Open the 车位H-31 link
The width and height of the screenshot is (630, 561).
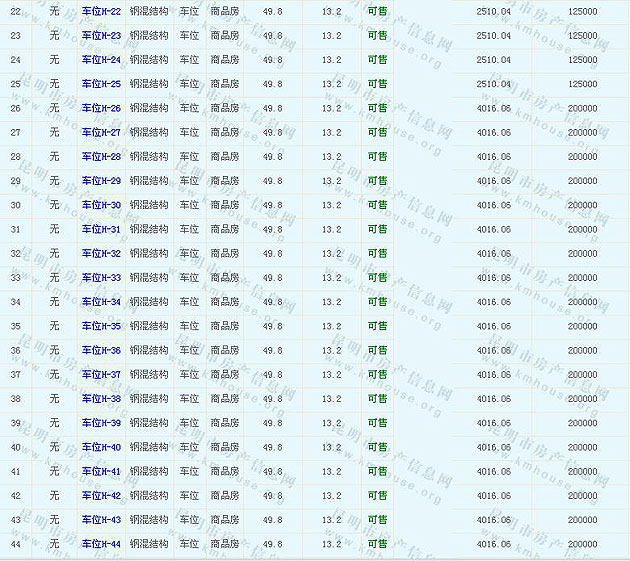pyautogui.click(x=101, y=229)
